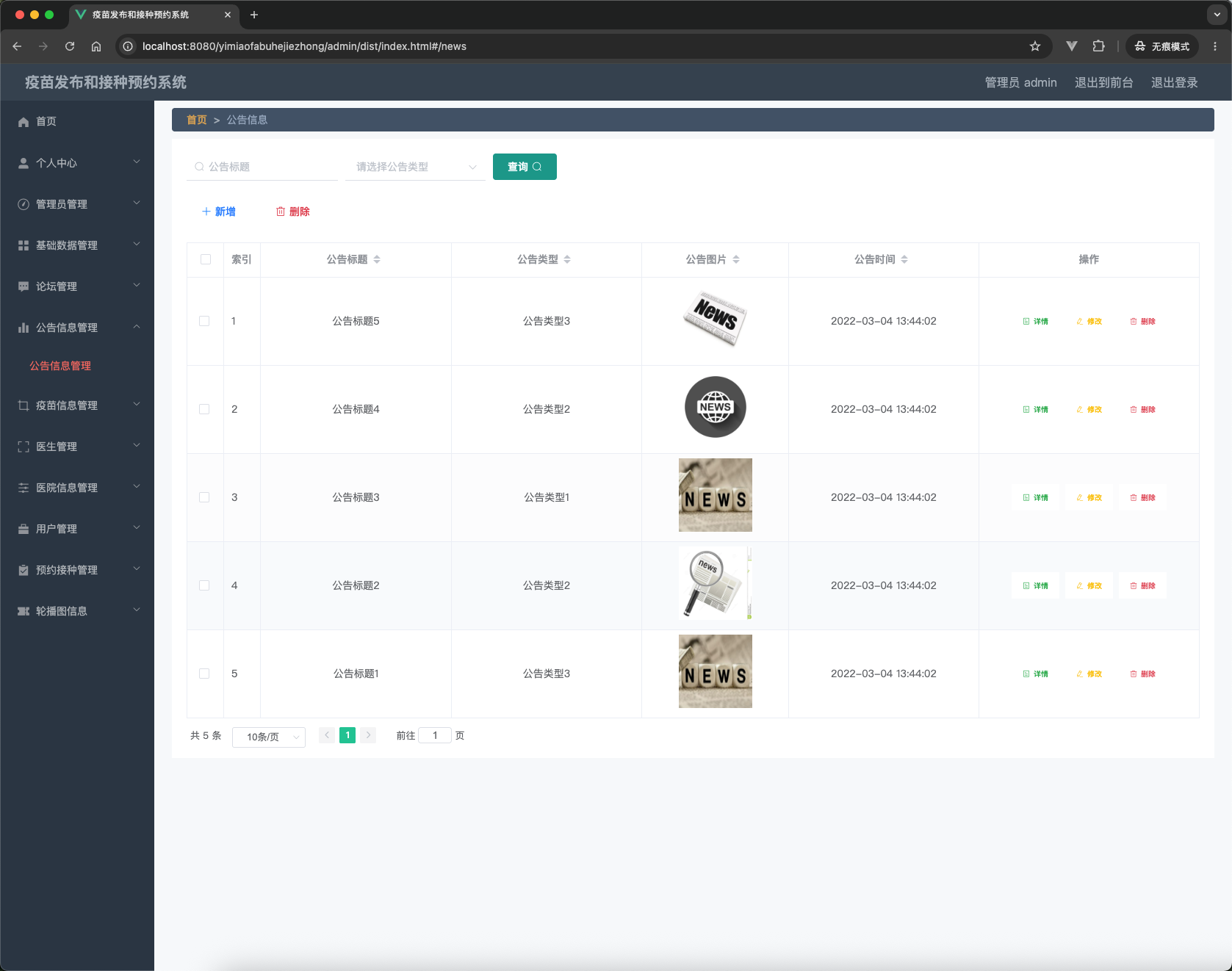The image size is (1232, 971).
Task: Go back using the browser back arrow
Action: (x=17, y=46)
